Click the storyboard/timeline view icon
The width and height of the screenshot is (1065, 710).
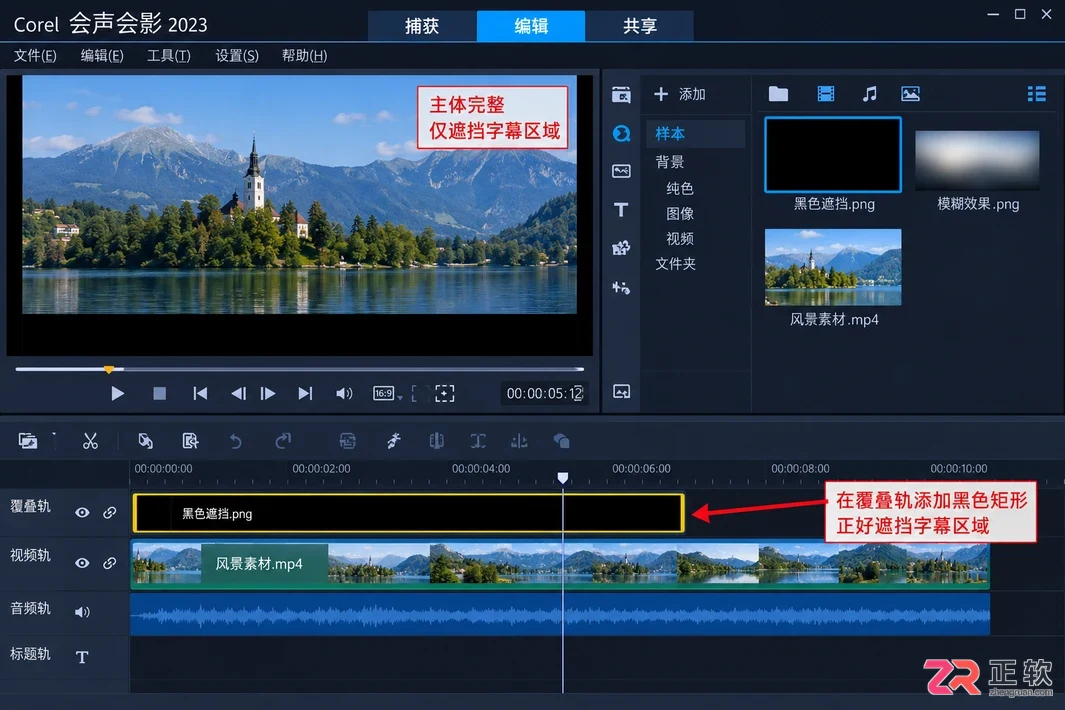coord(28,441)
